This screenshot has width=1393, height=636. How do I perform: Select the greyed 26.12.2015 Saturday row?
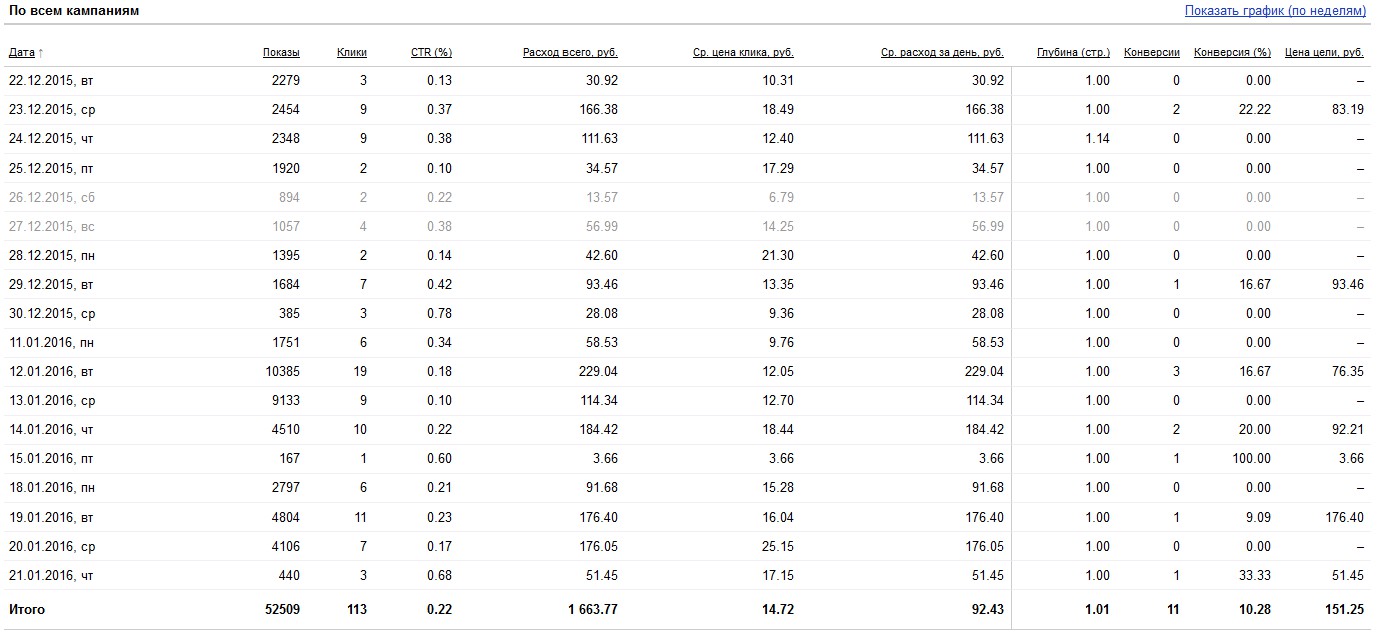point(686,197)
